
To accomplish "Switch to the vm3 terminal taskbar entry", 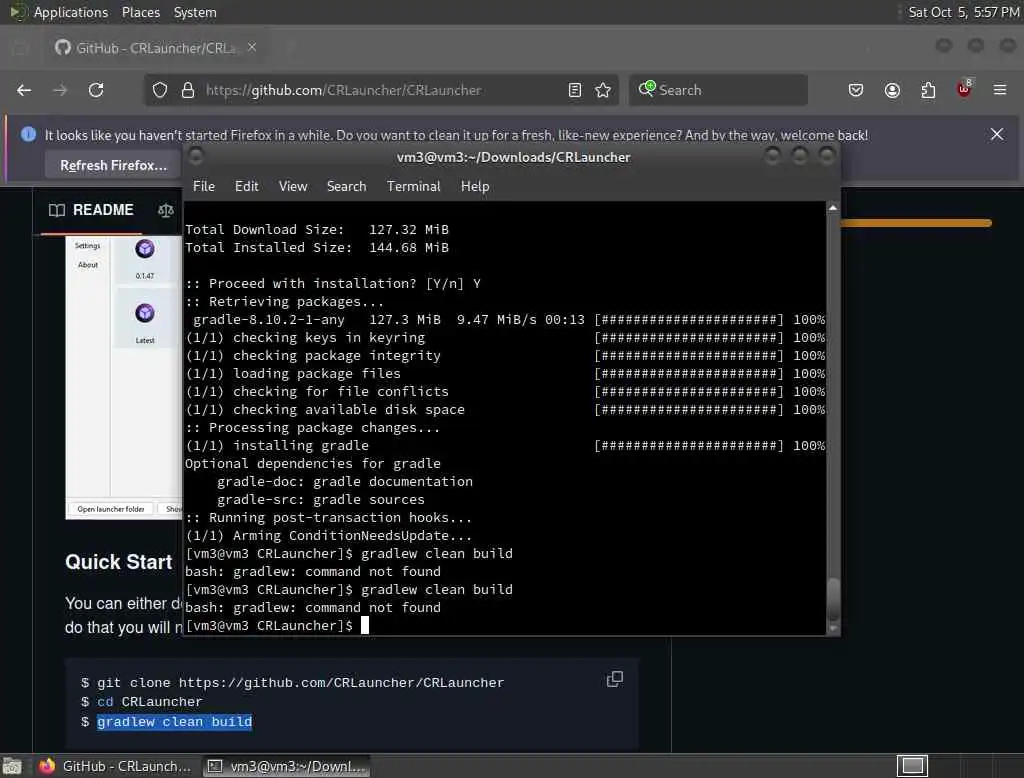I will 286,766.
